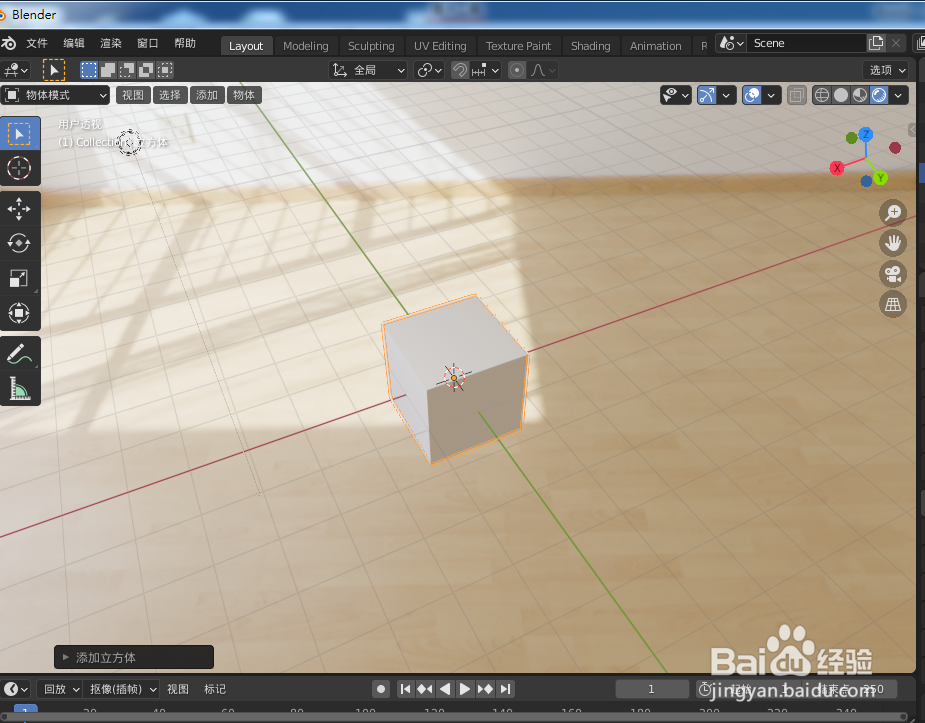
Task: Open the 物体模式 mode dropdown
Action: click(x=55, y=95)
